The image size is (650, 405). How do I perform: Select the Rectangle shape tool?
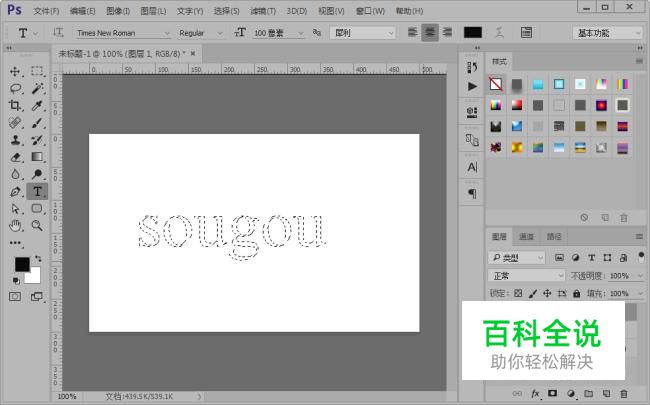tap(37, 209)
